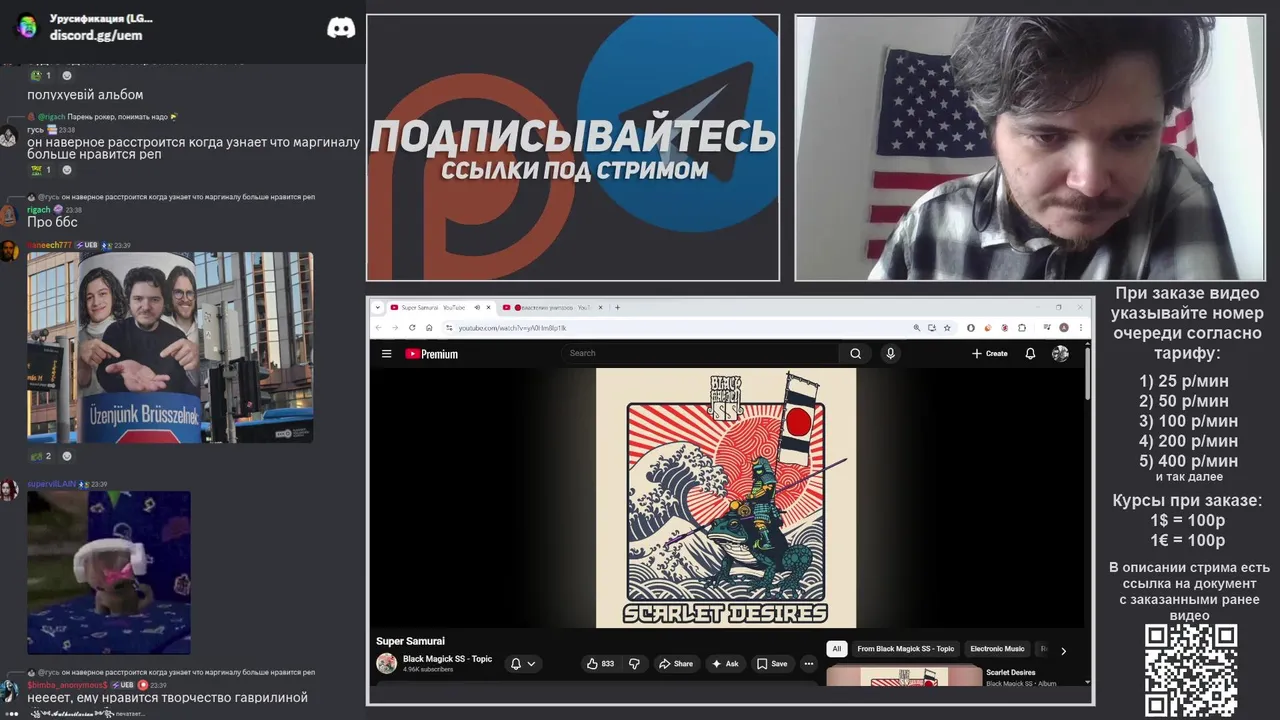Click the YouTube Premium logo
Image resolution: width=1280 pixels, height=720 pixels.
(x=431, y=354)
